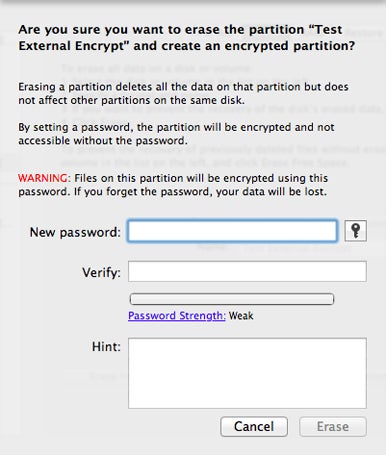Click the "Weak" strength rating text
Screen dimensions: 386x455
pyautogui.click(x=241, y=315)
